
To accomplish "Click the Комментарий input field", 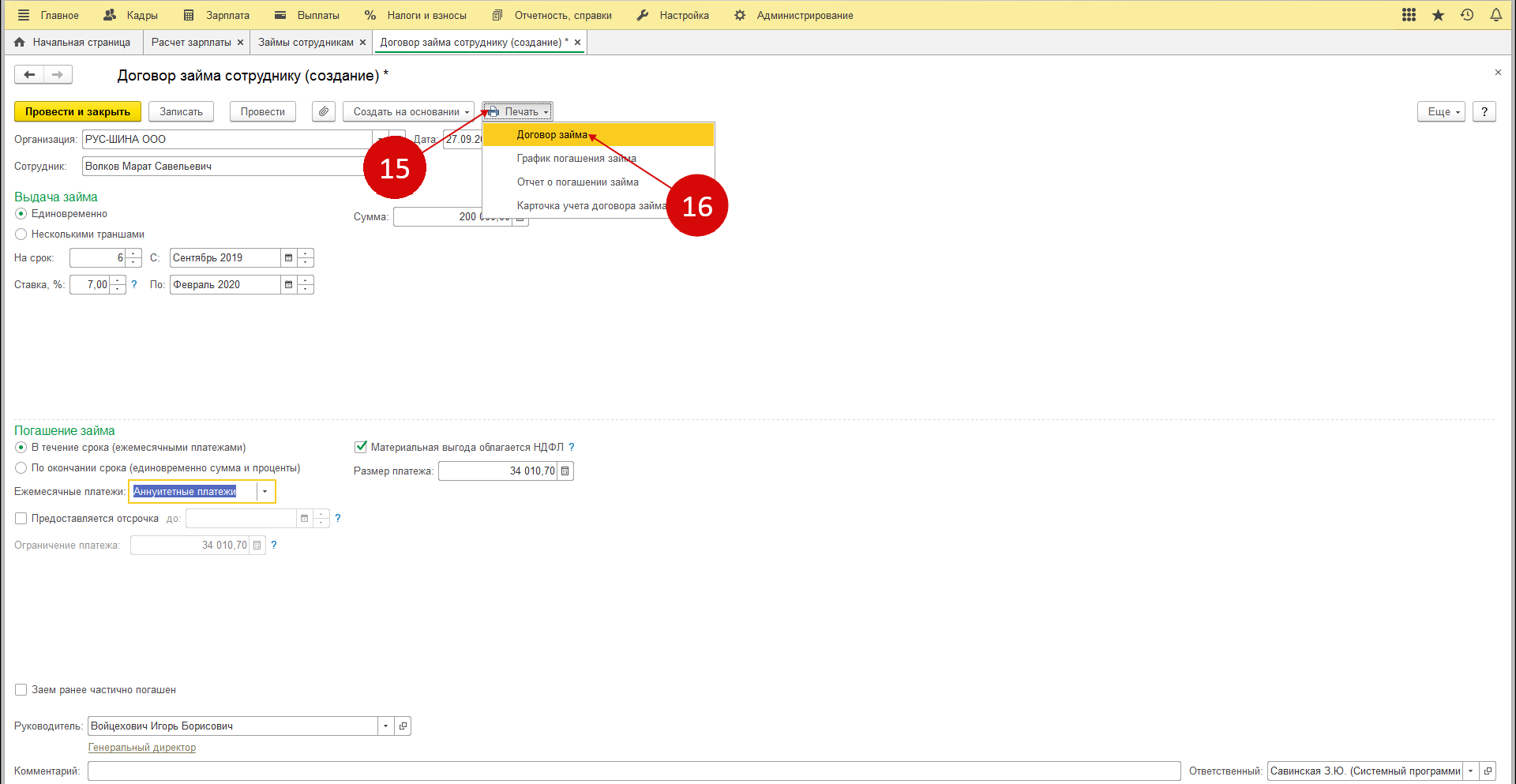I will coord(634,771).
